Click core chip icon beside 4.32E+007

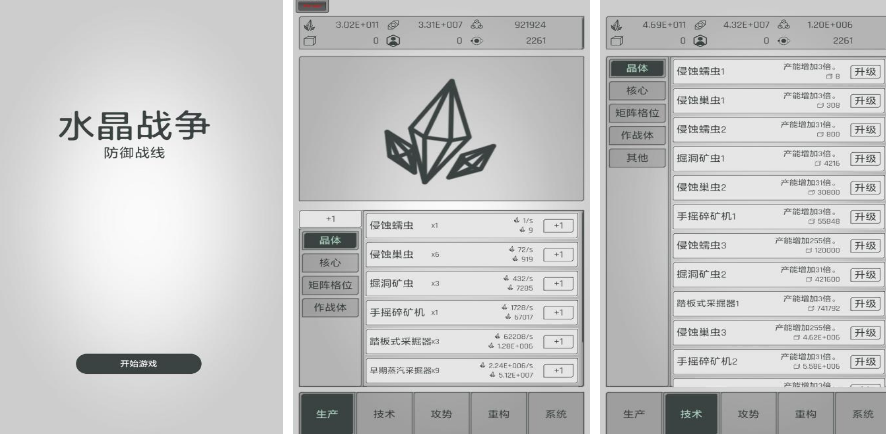(700, 25)
